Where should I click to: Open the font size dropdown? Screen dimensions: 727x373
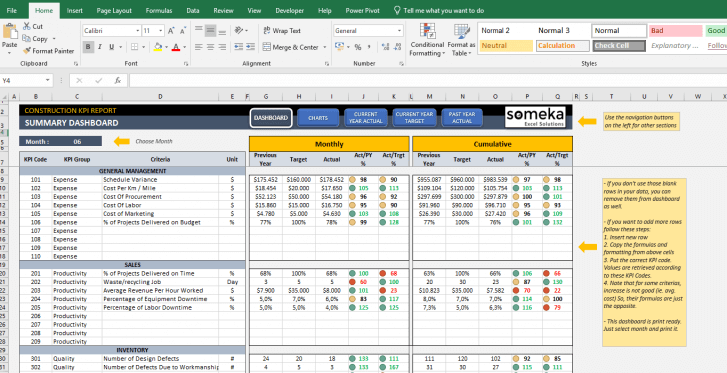(x=161, y=31)
